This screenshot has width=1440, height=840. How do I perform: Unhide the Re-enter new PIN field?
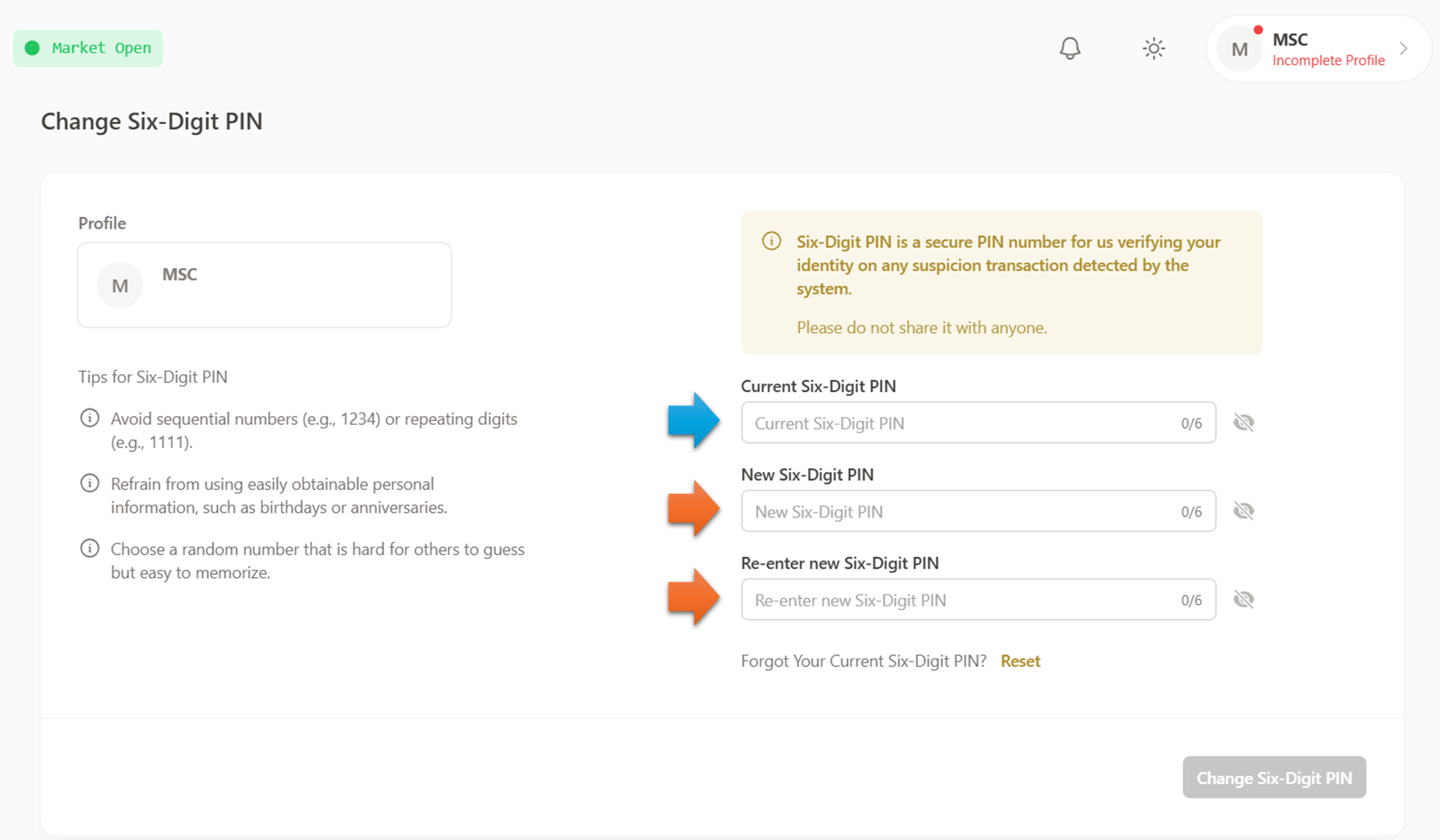click(x=1244, y=600)
